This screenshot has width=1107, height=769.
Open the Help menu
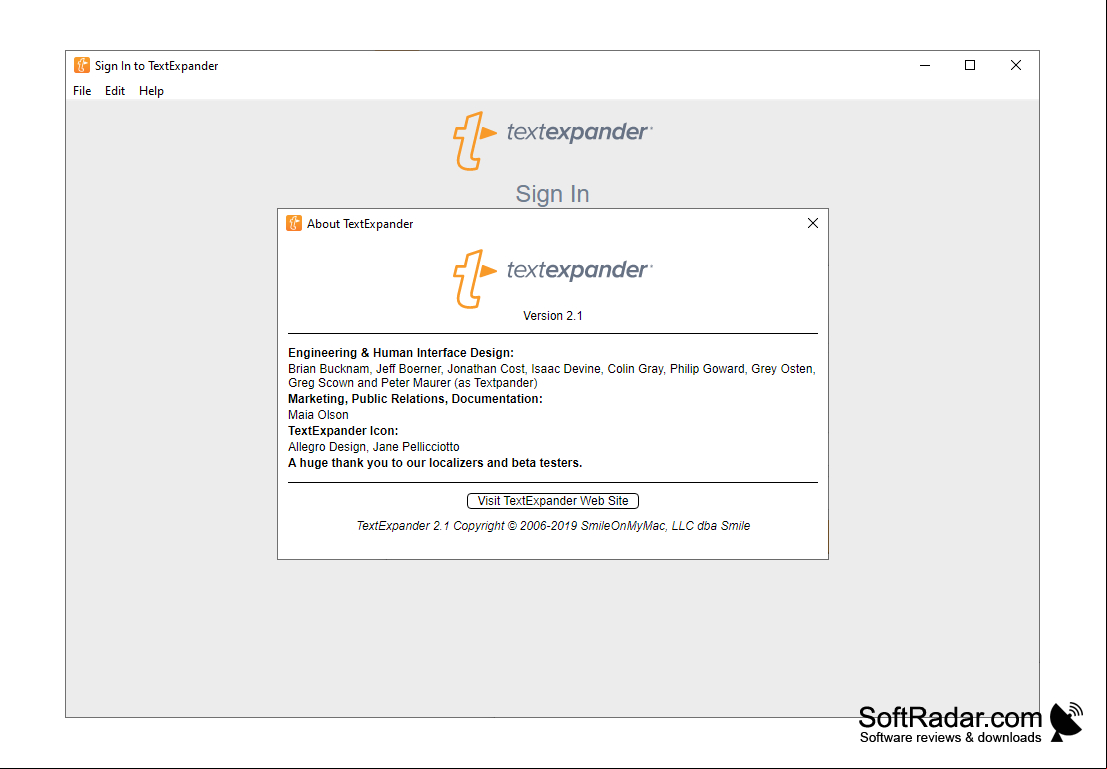tap(151, 90)
